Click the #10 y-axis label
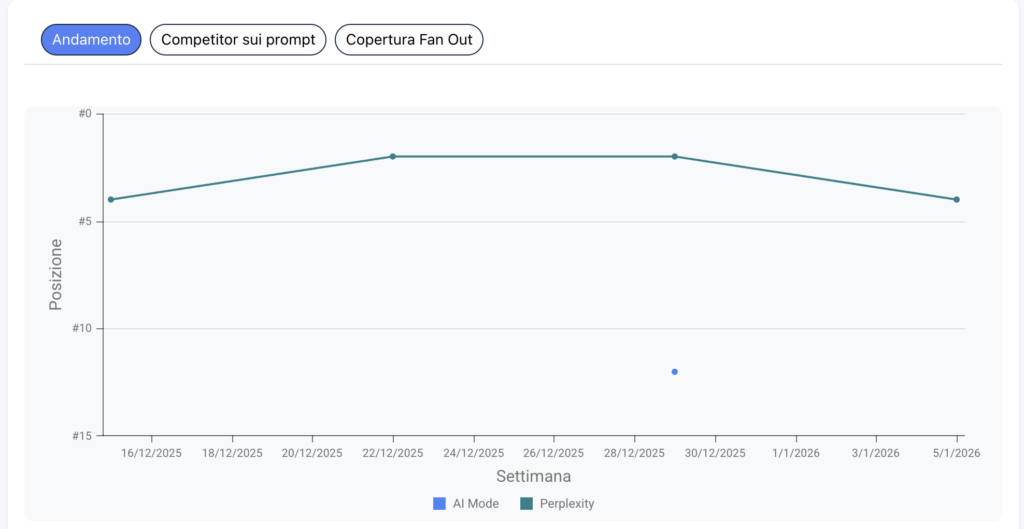 click(81, 329)
